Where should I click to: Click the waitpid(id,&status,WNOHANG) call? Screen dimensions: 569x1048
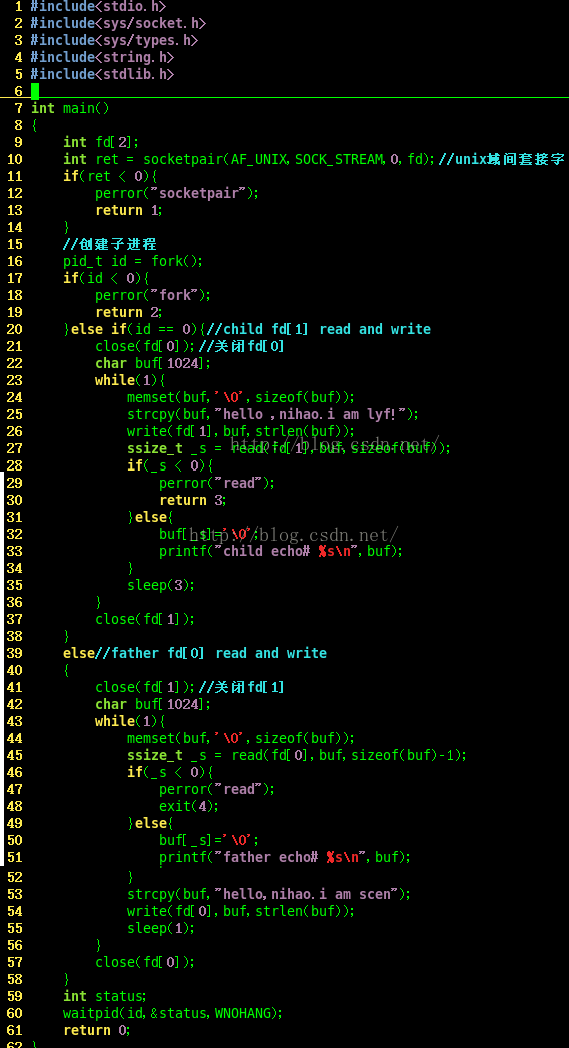click(x=173, y=1014)
